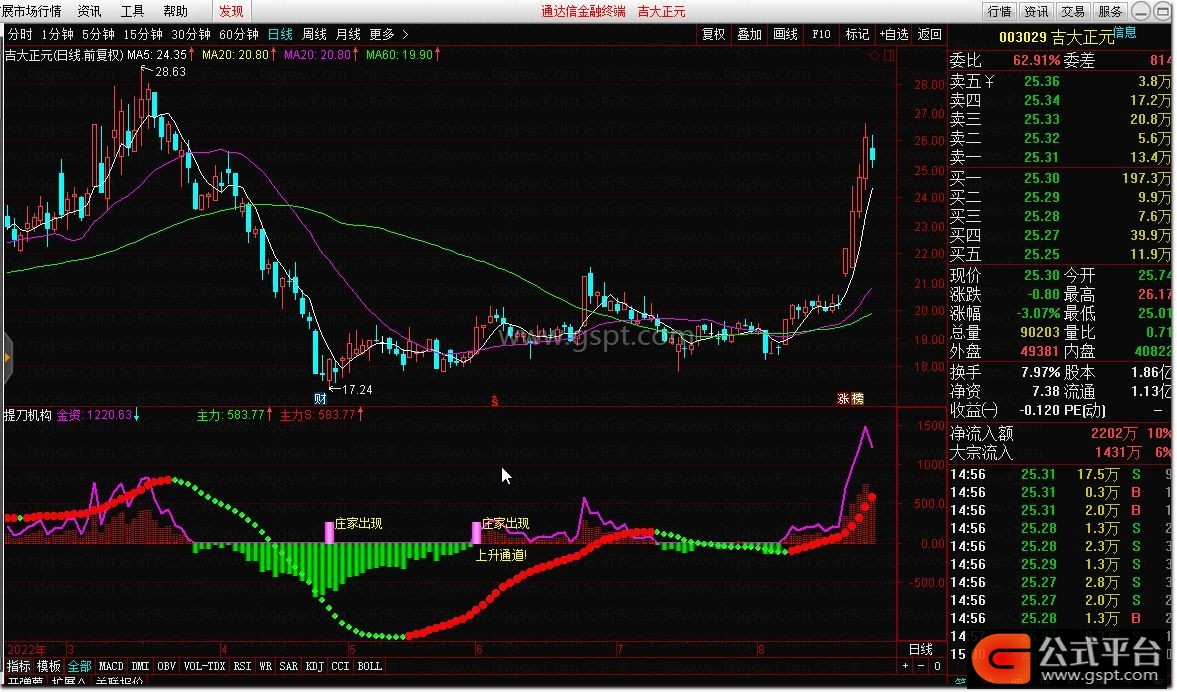
Task: Switch indicator to OBV
Action: click(x=167, y=666)
